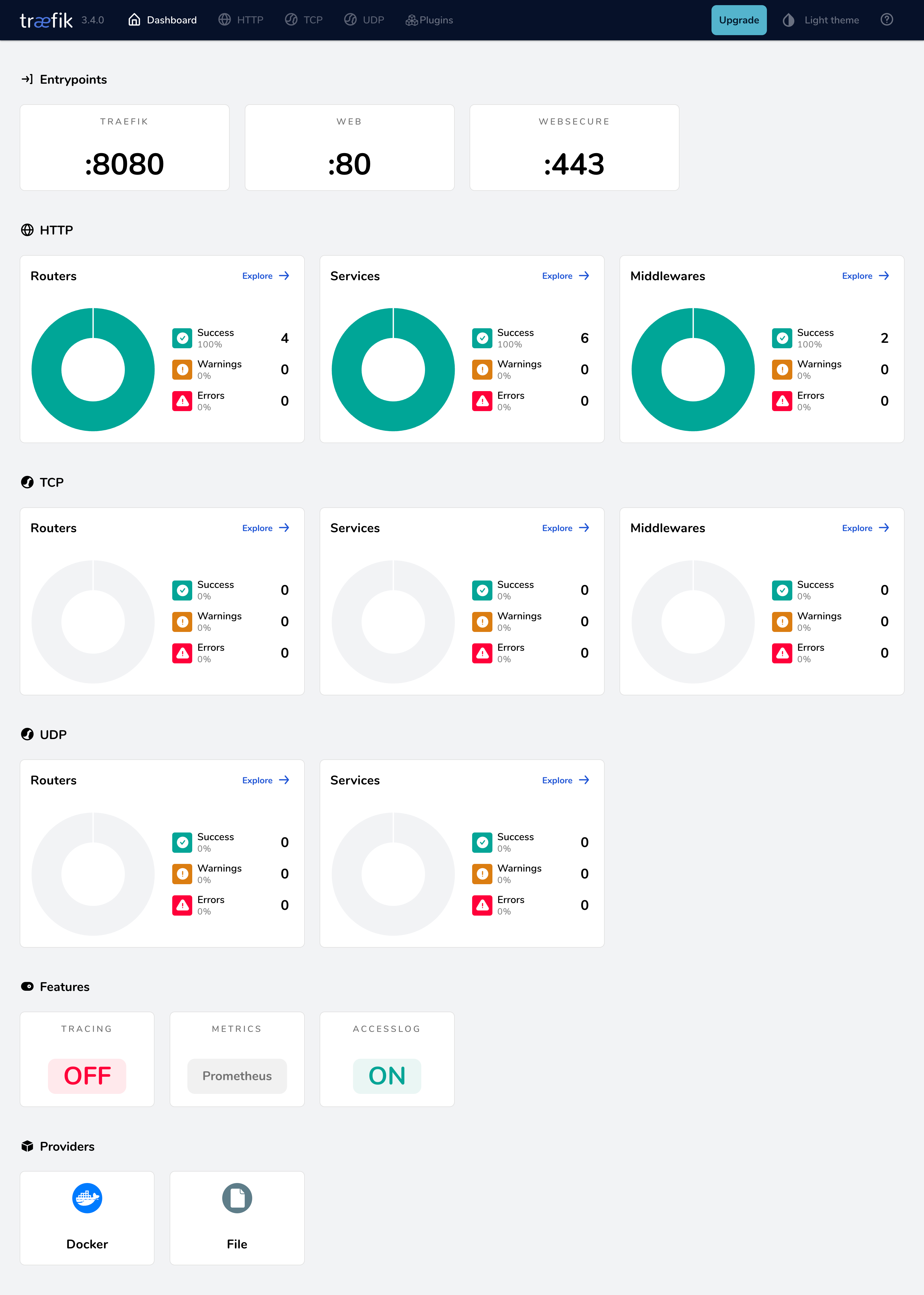Explore UDP Routers
The width and height of the screenshot is (924, 1295).
[265, 780]
